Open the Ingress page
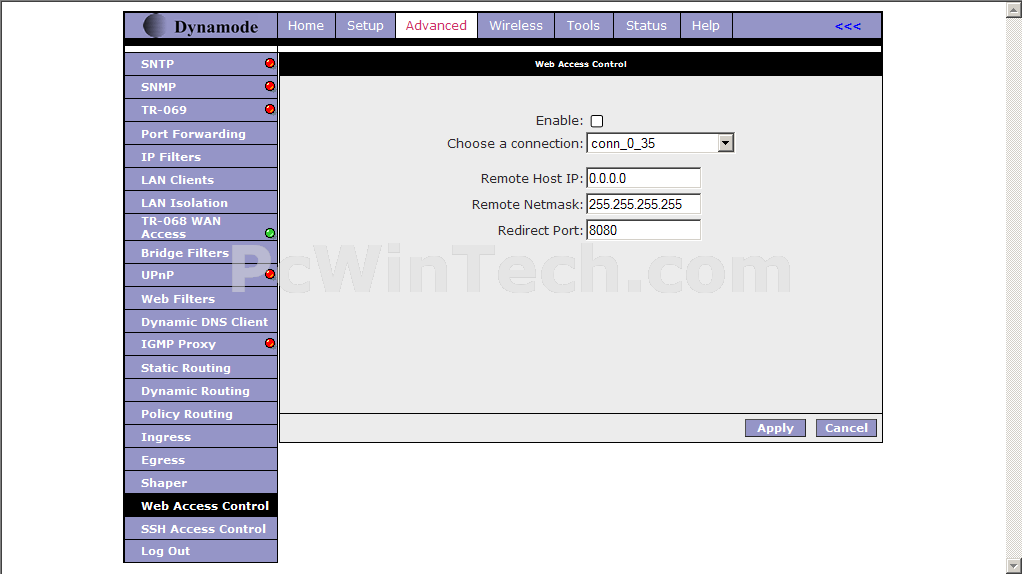Image resolution: width=1022 pixels, height=574 pixels. [x=201, y=437]
